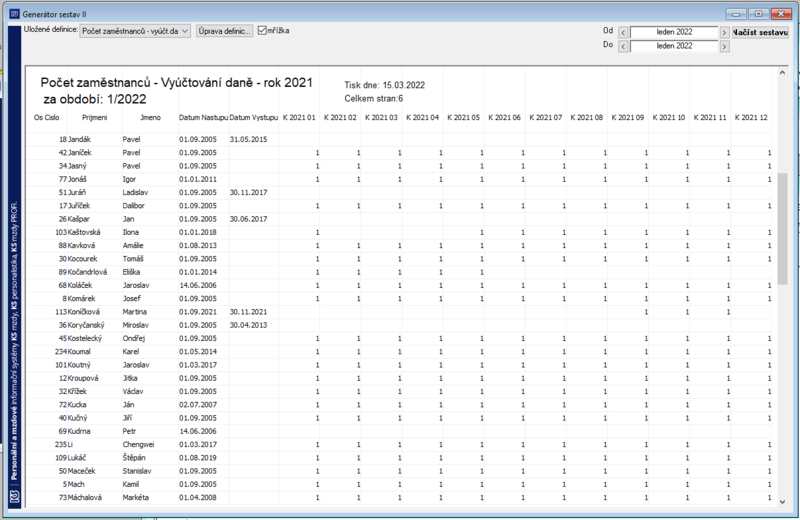Select first name Eliška
Screen dimensions: 800x520
[131, 272]
